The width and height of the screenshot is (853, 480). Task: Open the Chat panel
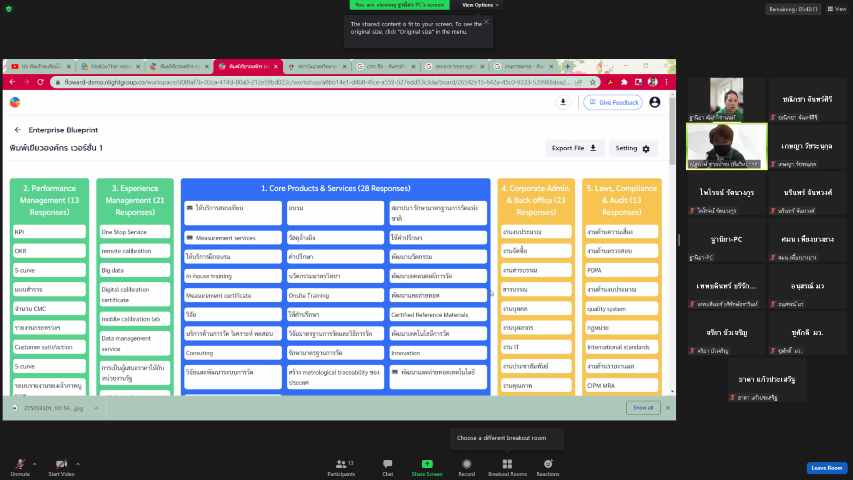[387, 464]
